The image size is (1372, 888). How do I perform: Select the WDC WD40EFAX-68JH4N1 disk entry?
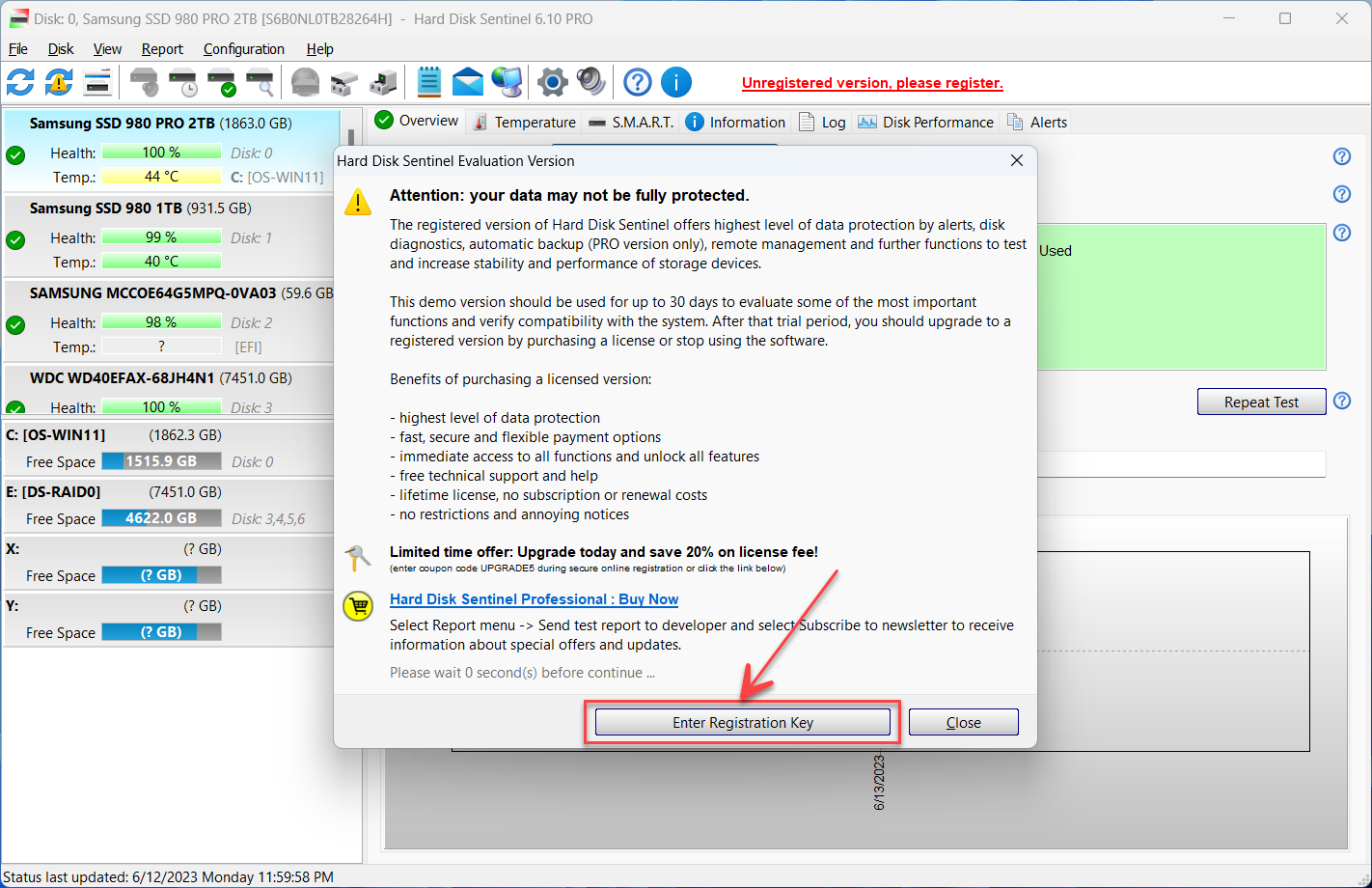click(170, 390)
